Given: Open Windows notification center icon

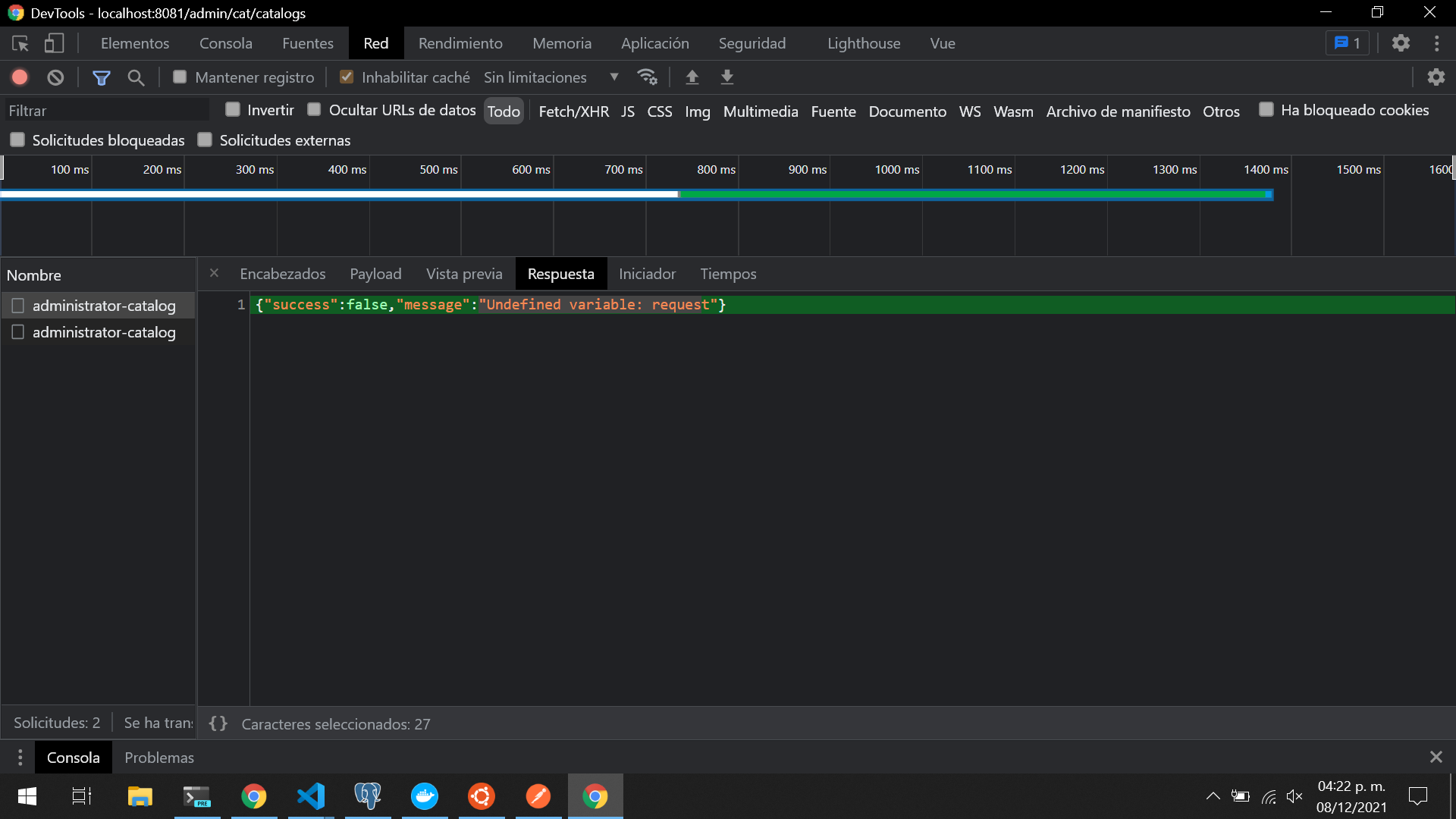Looking at the screenshot, I should click(1417, 796).
